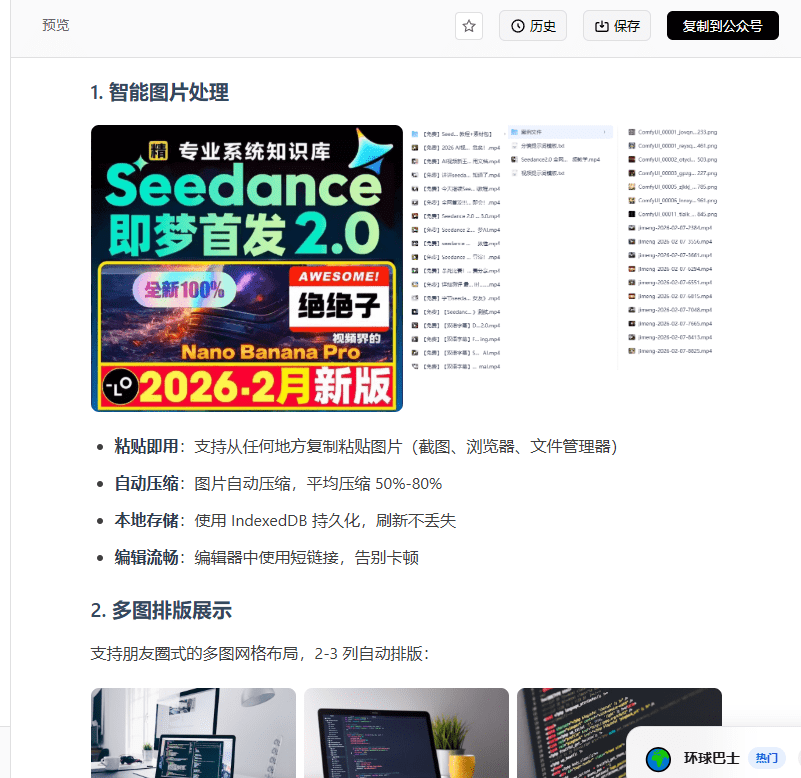
Task: Click the globe icon of the 环球巴士 widget
Action: click(x=658, y=759)
